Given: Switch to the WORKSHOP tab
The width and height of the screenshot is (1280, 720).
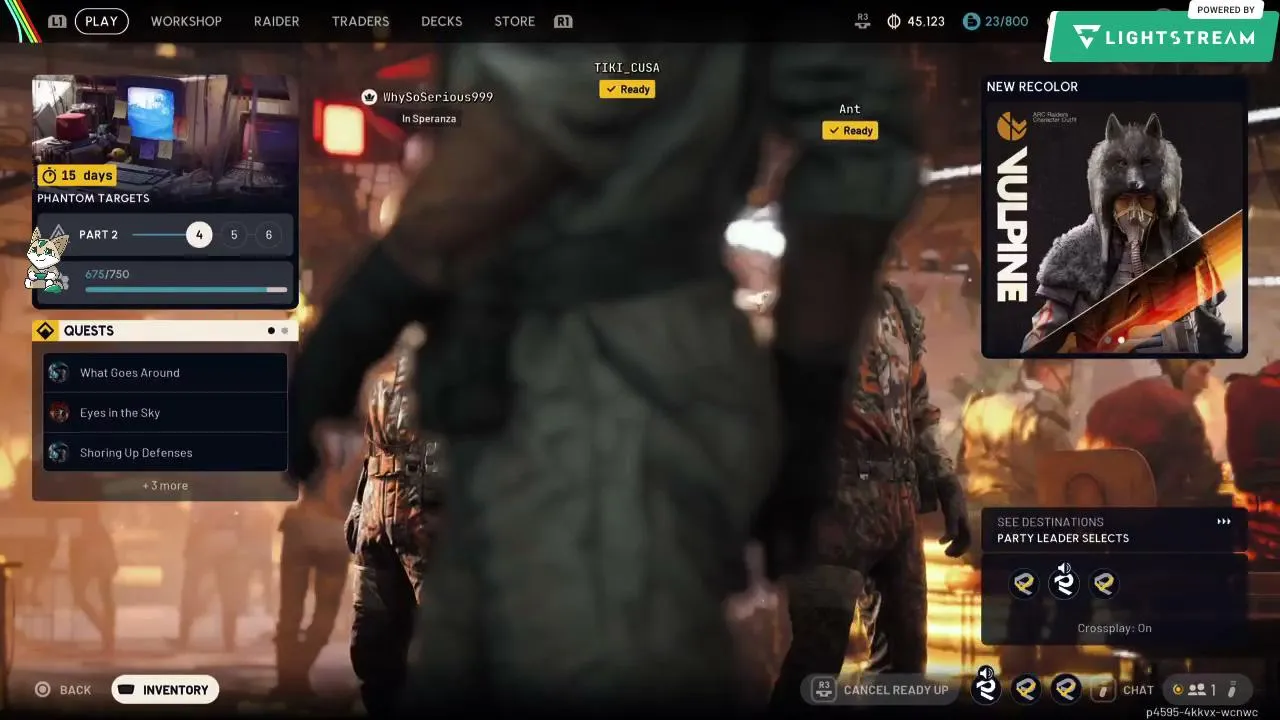Looking at the screenshot, I should coord(186,21).
